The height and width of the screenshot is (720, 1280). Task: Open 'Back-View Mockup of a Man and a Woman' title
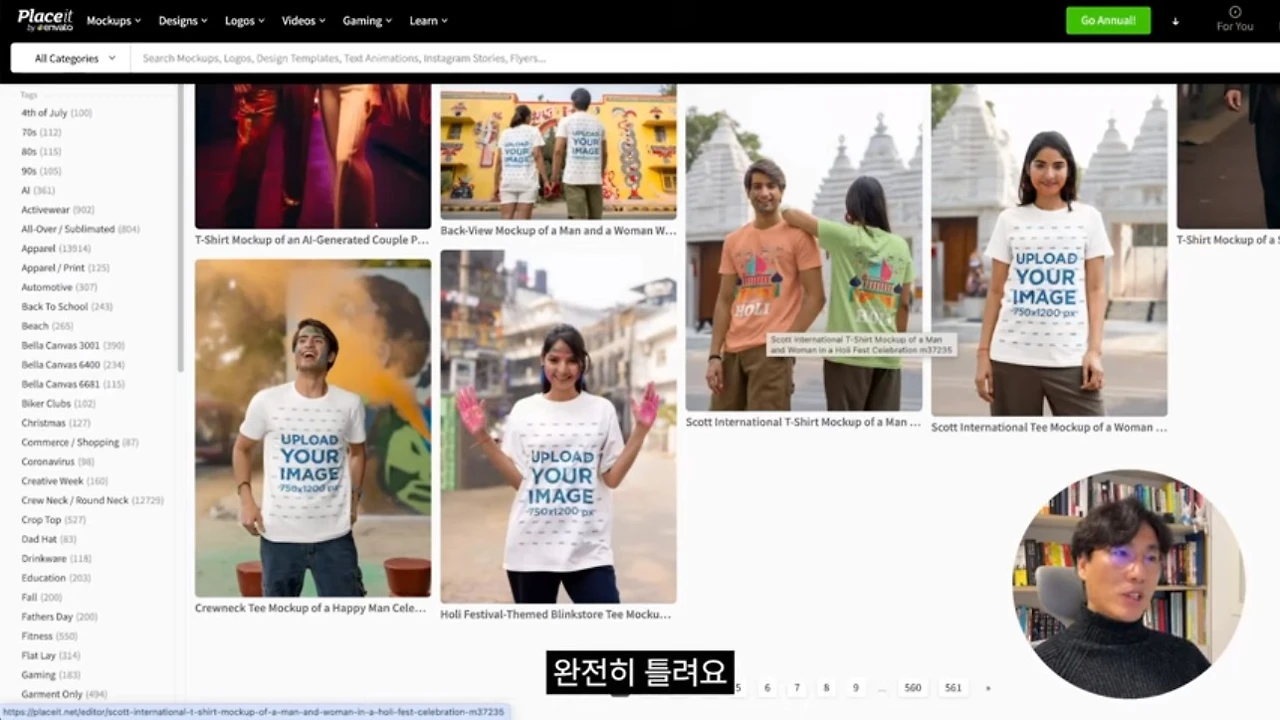tap(558, 230)
